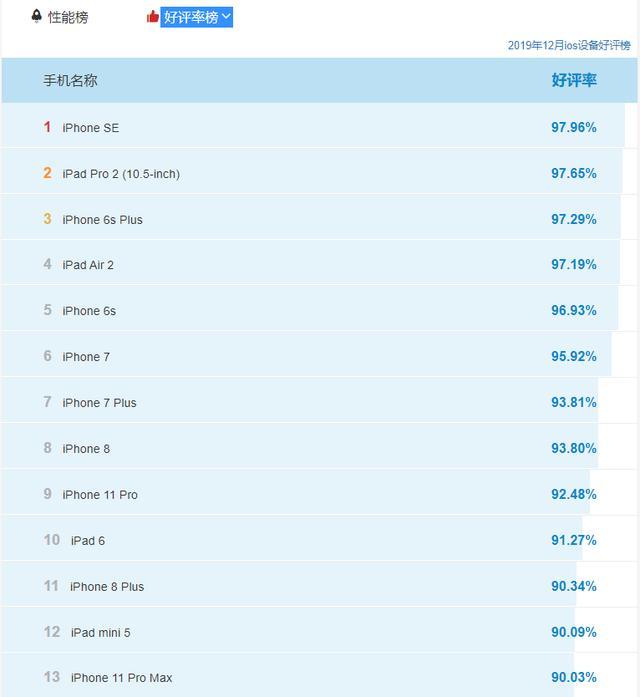Viewport: 640px width, 697px height.
Task: Open the 2019年12月ios设备好评榜 link
Action: click(x=569, y=45)
